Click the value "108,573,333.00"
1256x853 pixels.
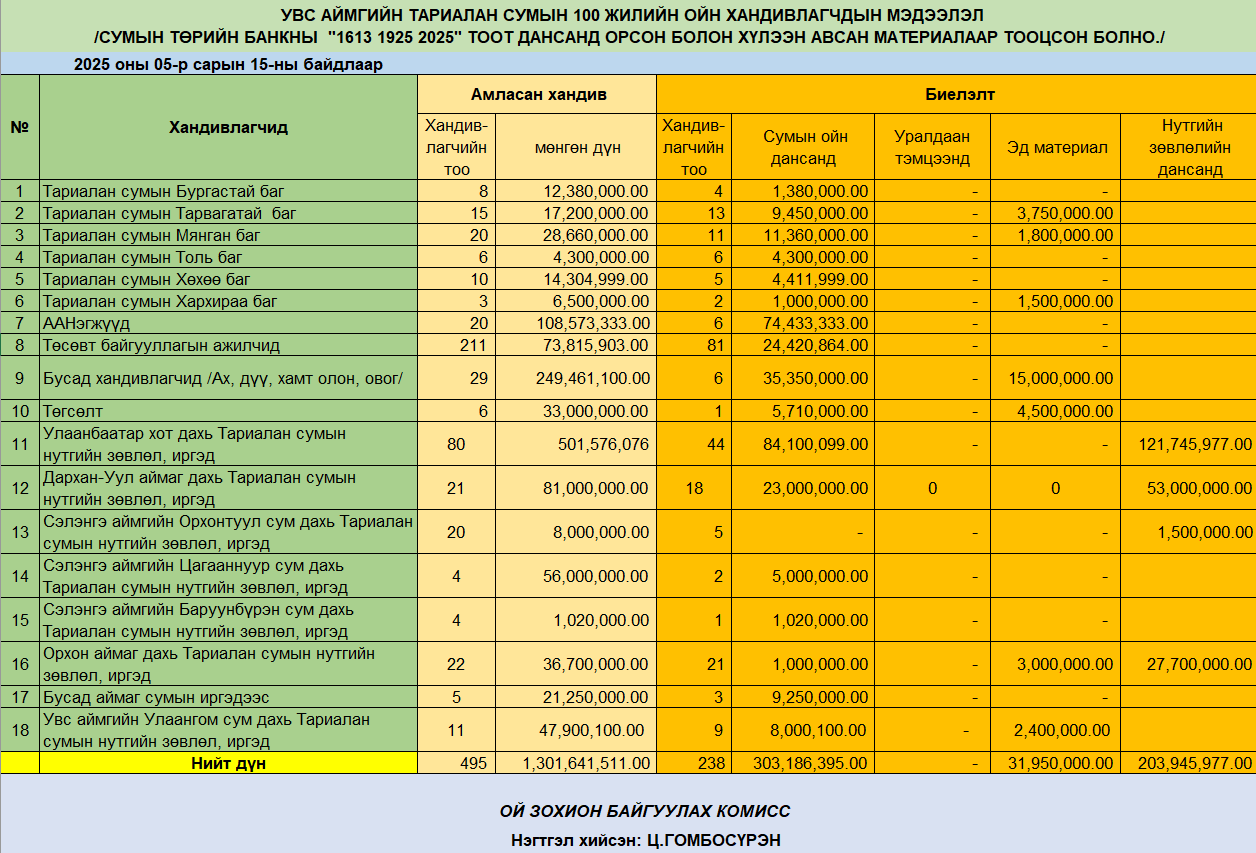pyautogui.click(x=592, y=323)
